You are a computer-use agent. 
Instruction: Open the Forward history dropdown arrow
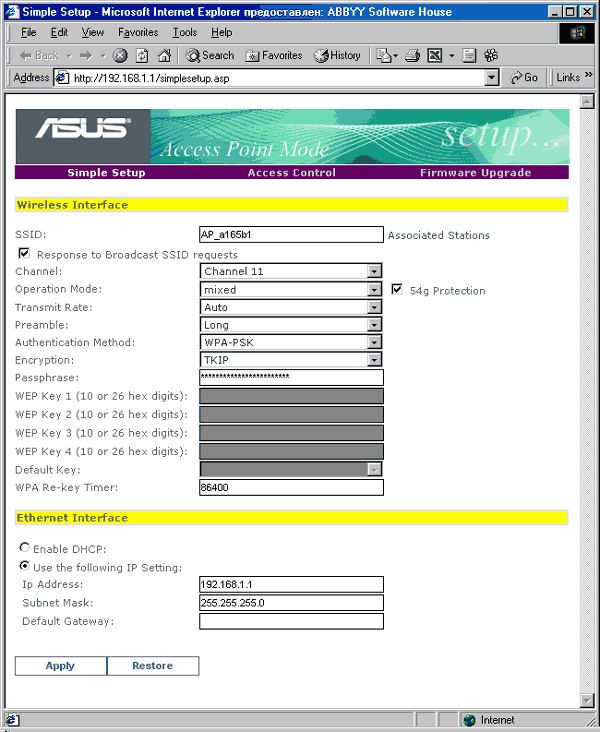[x=102, y=56]
